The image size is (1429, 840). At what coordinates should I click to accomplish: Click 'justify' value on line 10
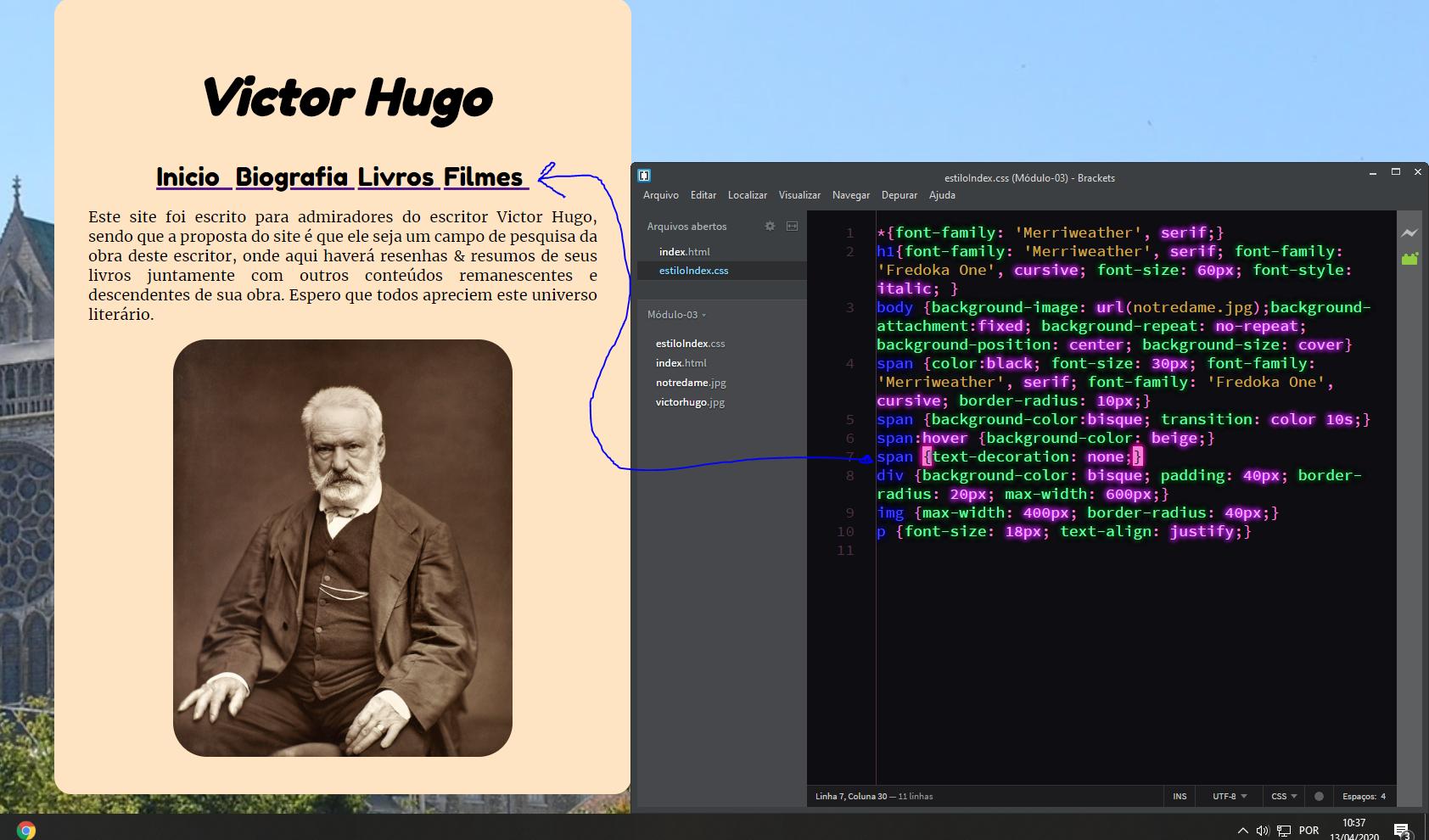point(1202,532)
